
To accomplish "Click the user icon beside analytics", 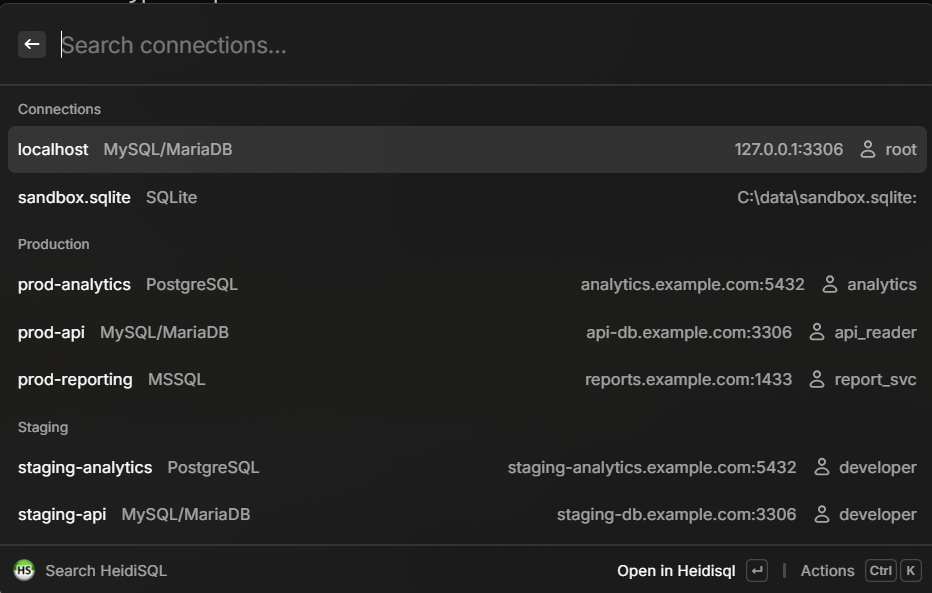I will point(830,285).
